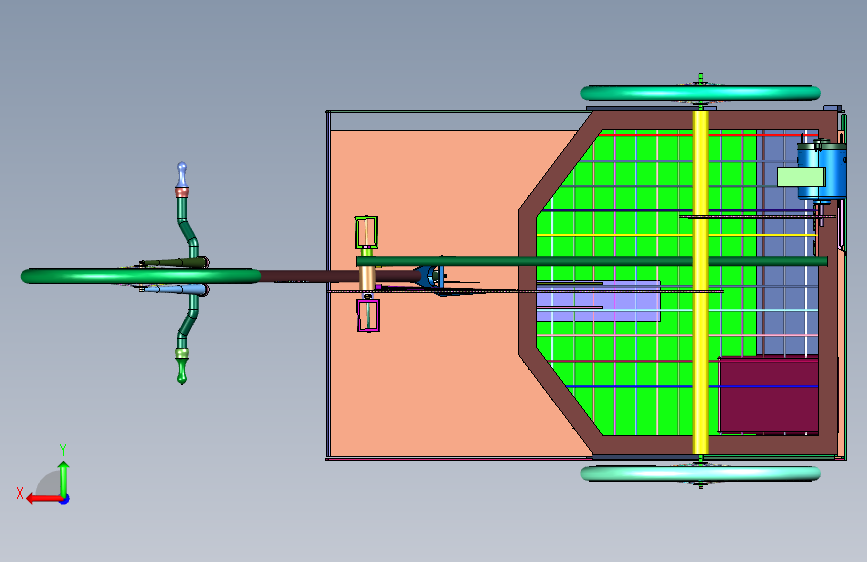Select the green-outlined upper pedal
Screen dimensions: 867x562
coord(366,232)
